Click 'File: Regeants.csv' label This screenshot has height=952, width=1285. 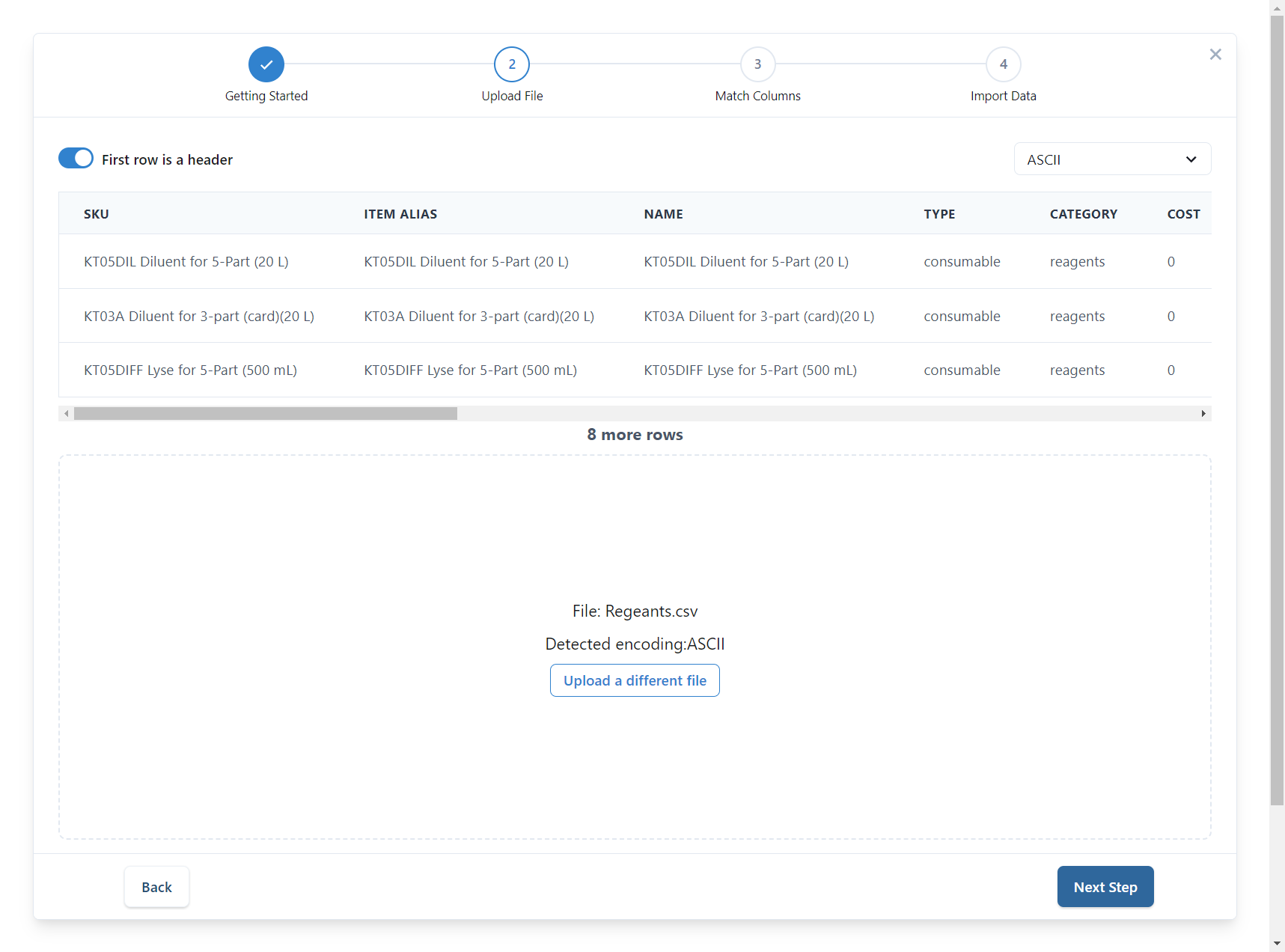[635, 611]
